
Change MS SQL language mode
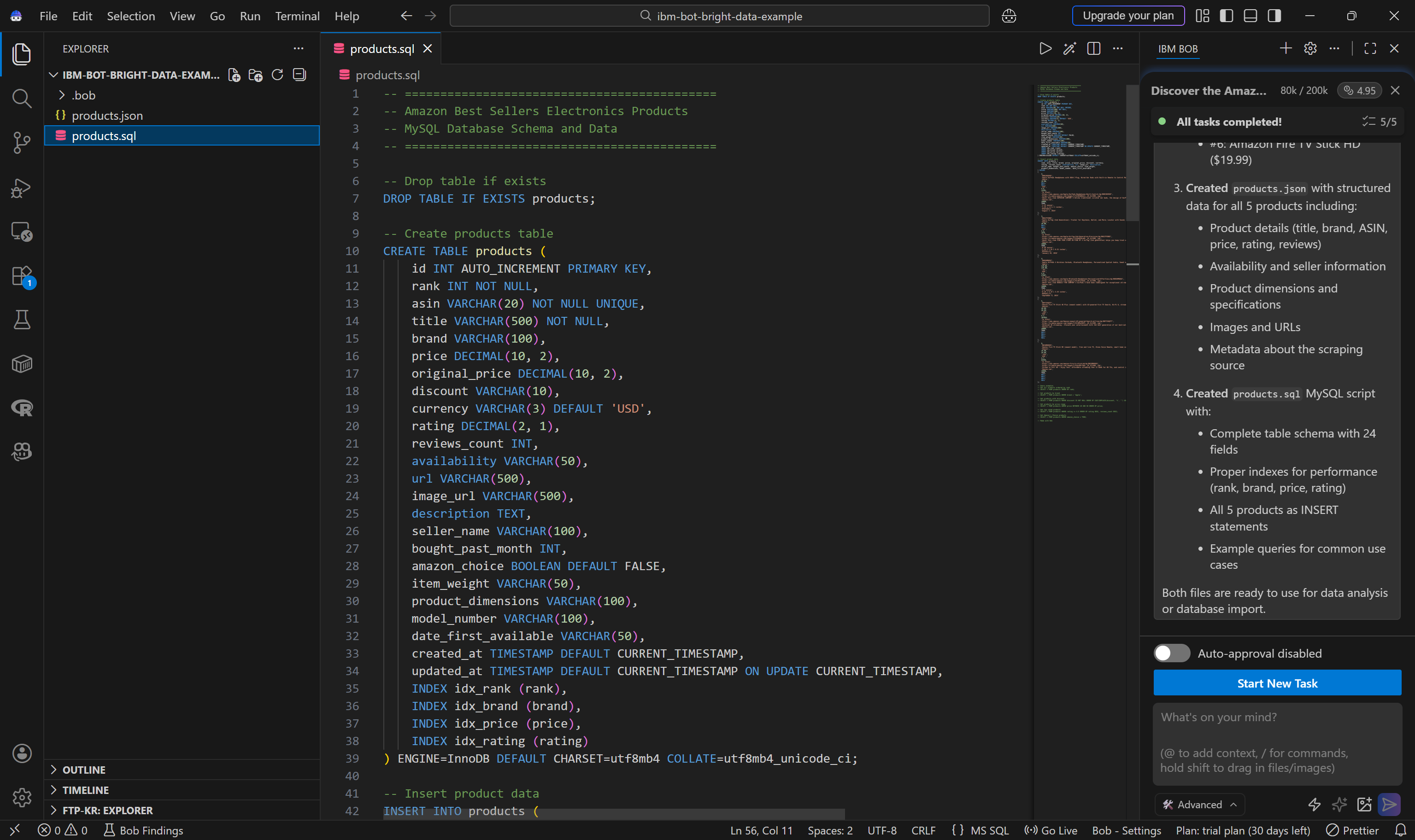tap(989, 830)
